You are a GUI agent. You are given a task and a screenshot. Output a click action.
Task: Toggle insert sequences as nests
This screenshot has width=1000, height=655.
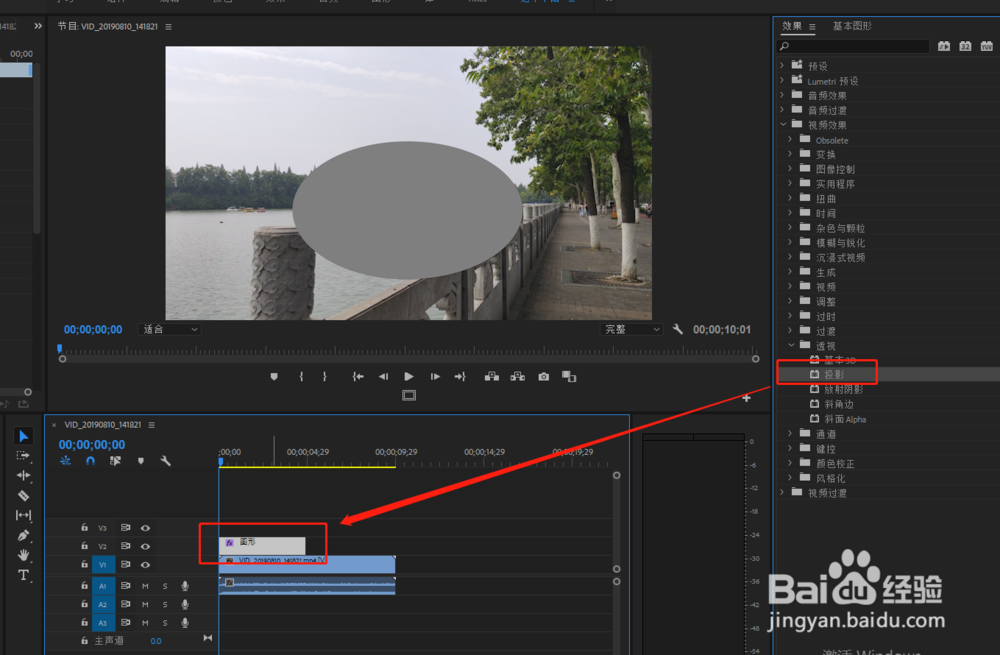coord(65,460)
